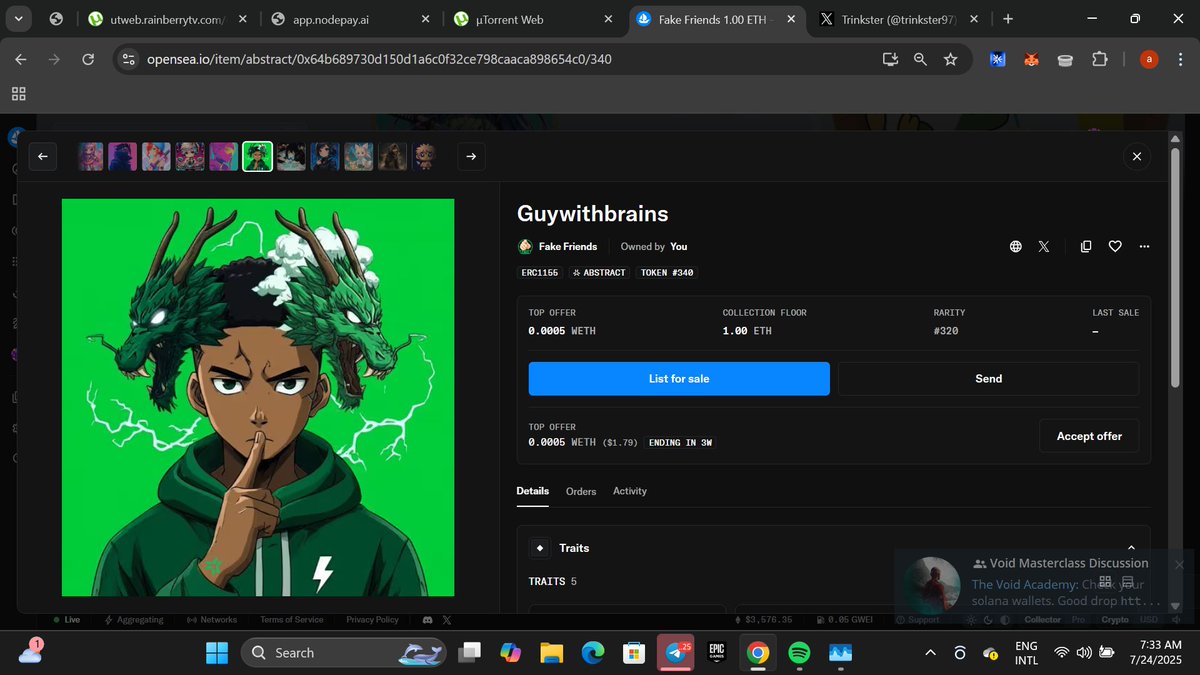The height and width of the screenshot is (675, 1200).
Task: Open the Discord icon in footer
Action: click(x=428, y=620)
